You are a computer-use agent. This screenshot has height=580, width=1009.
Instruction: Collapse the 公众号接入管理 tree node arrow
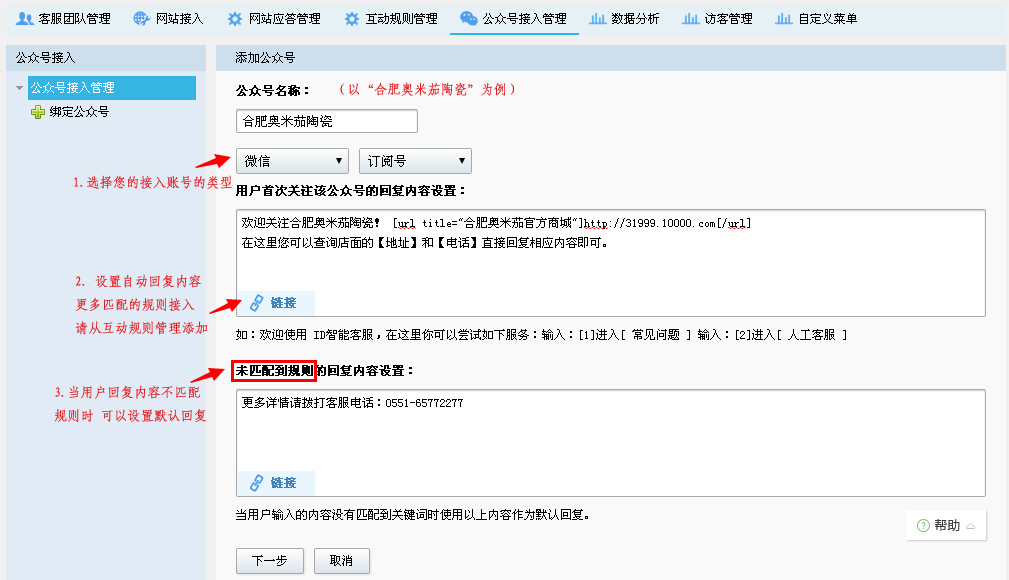(19, 88)
